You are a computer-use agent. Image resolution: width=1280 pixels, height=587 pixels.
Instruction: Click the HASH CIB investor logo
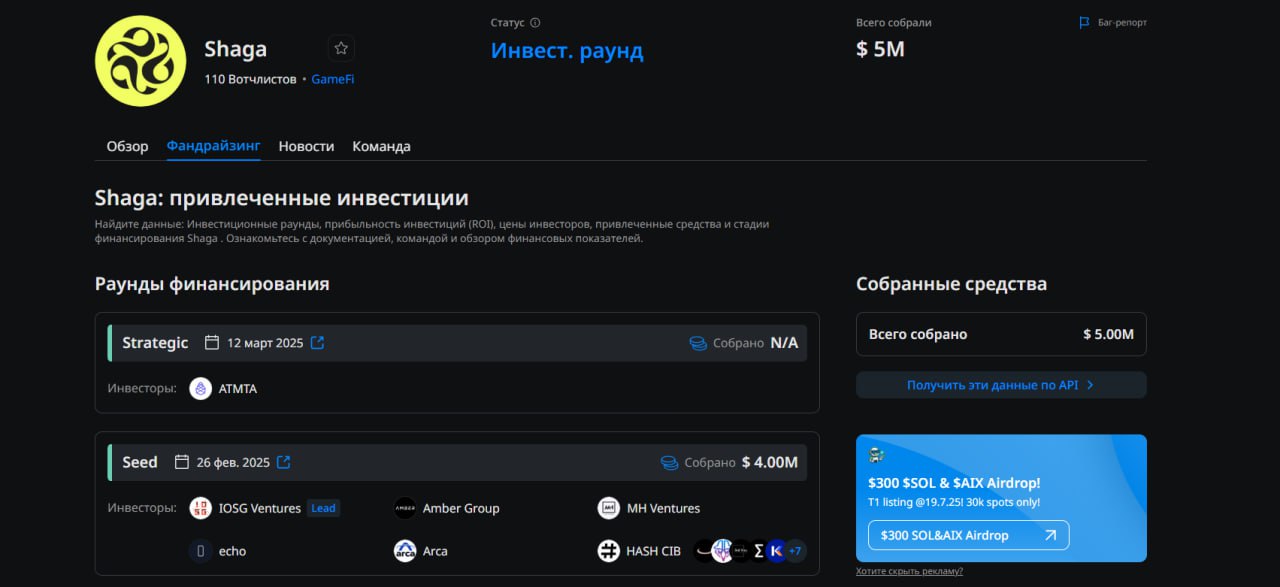pos(609,551)
